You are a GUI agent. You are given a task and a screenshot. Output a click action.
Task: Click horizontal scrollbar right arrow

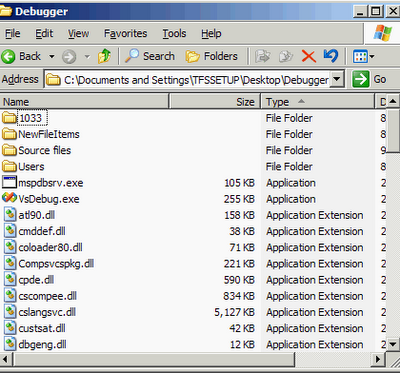(x=378, y=359)
